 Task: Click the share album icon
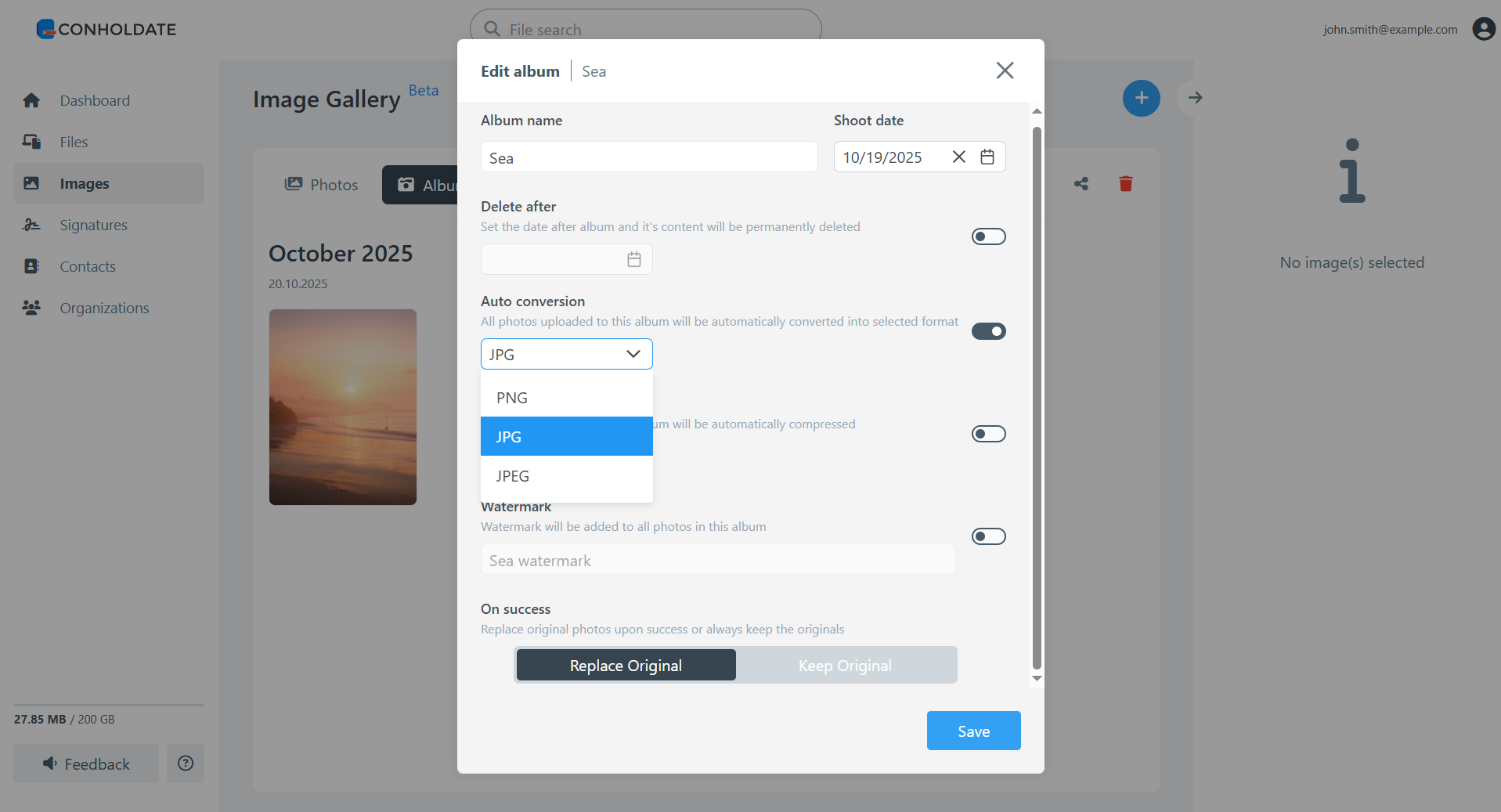1081,184
